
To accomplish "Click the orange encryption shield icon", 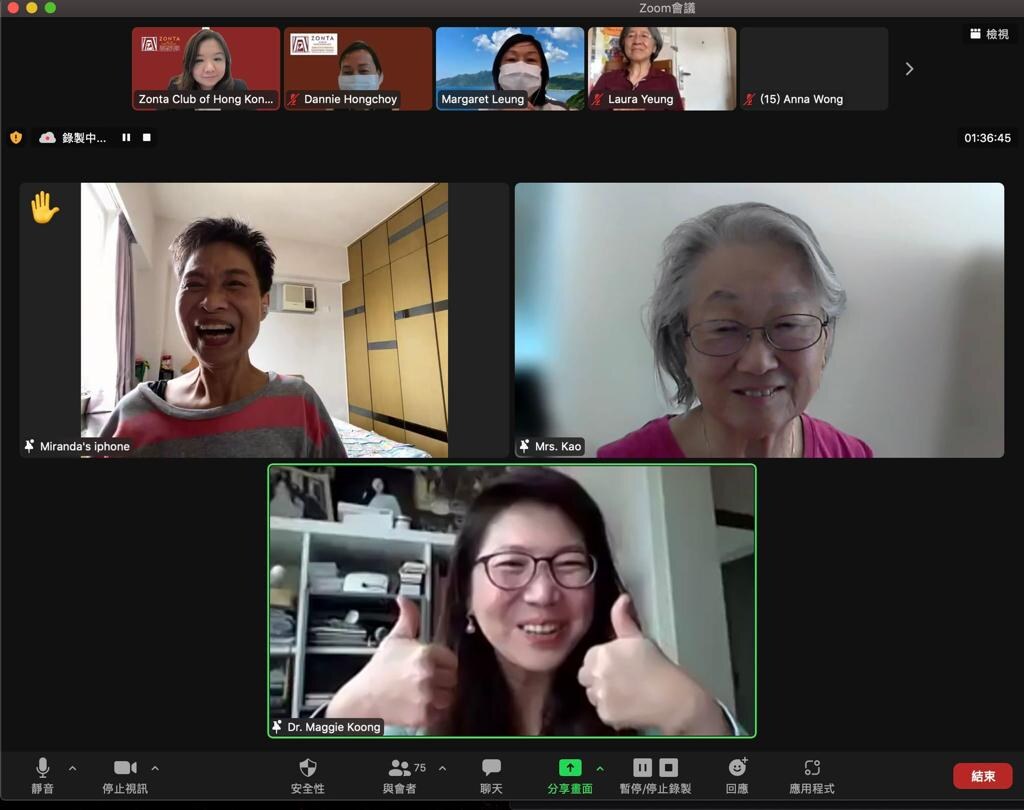I will pos(16,138).
